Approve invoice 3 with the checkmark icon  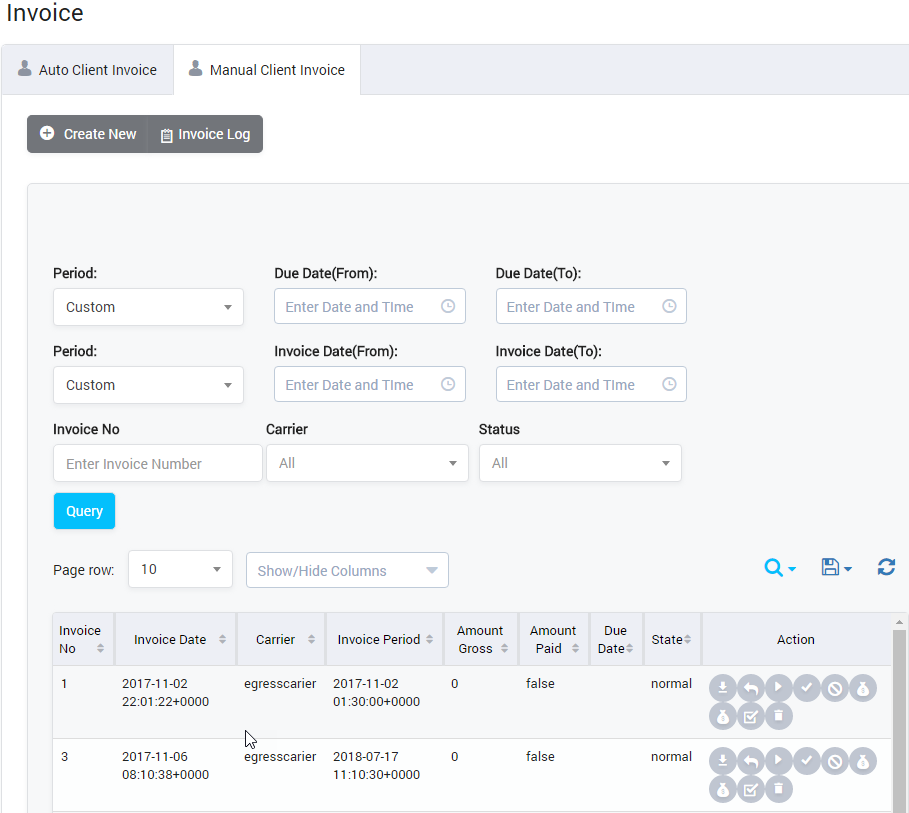(807, 761)
